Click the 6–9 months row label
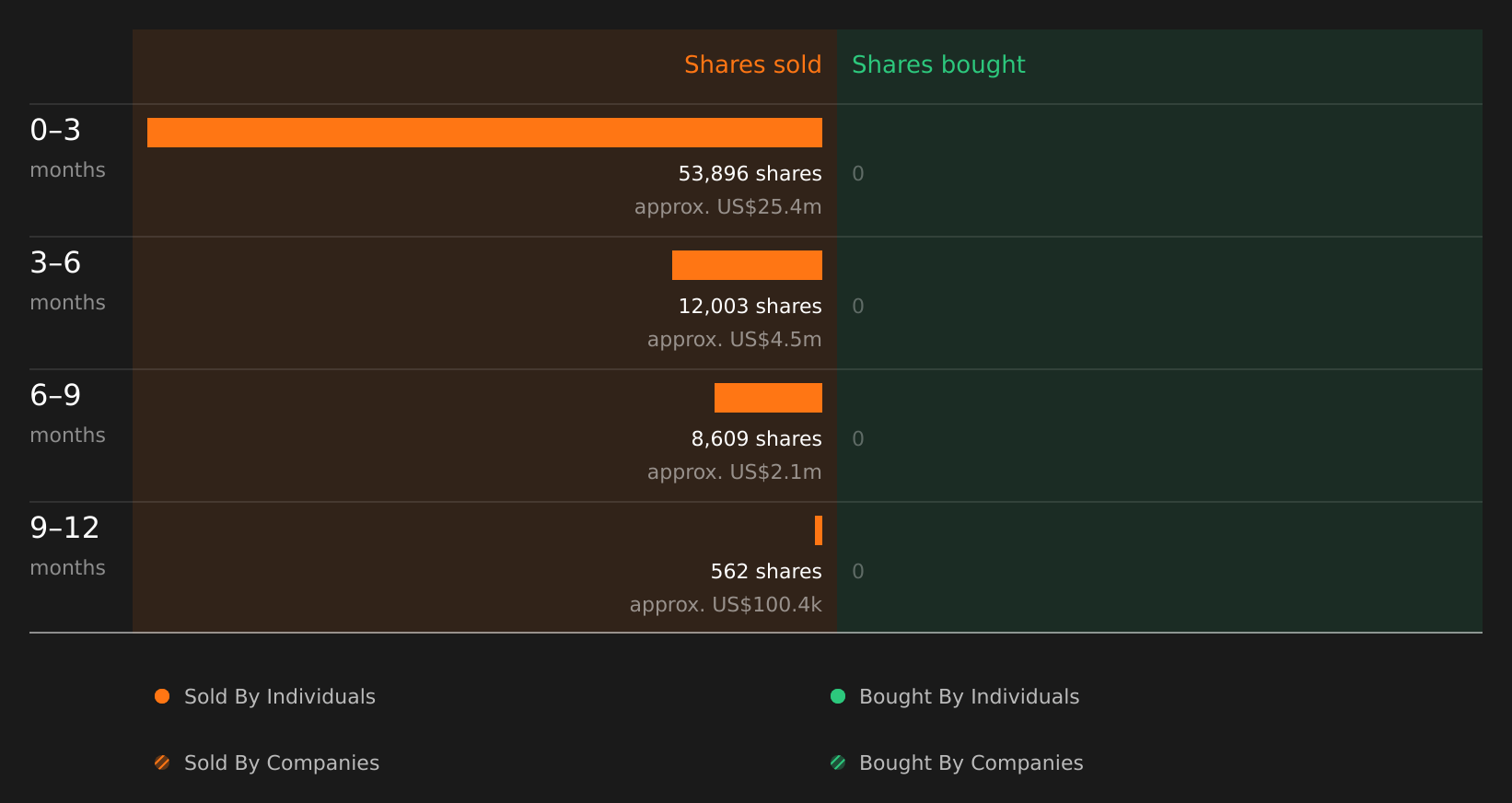 67,413
